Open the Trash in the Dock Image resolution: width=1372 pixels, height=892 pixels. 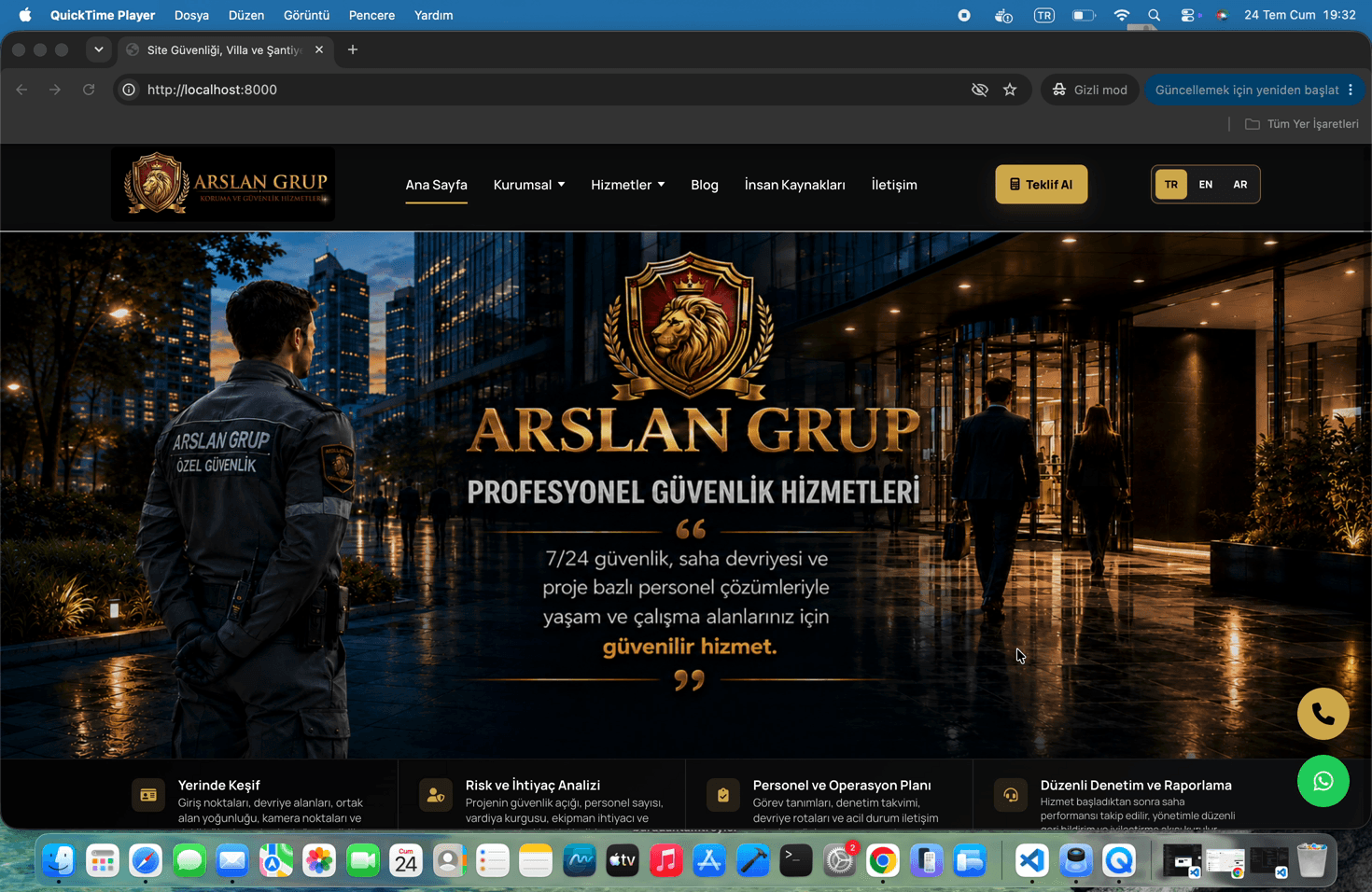(x=1312, y=860)
